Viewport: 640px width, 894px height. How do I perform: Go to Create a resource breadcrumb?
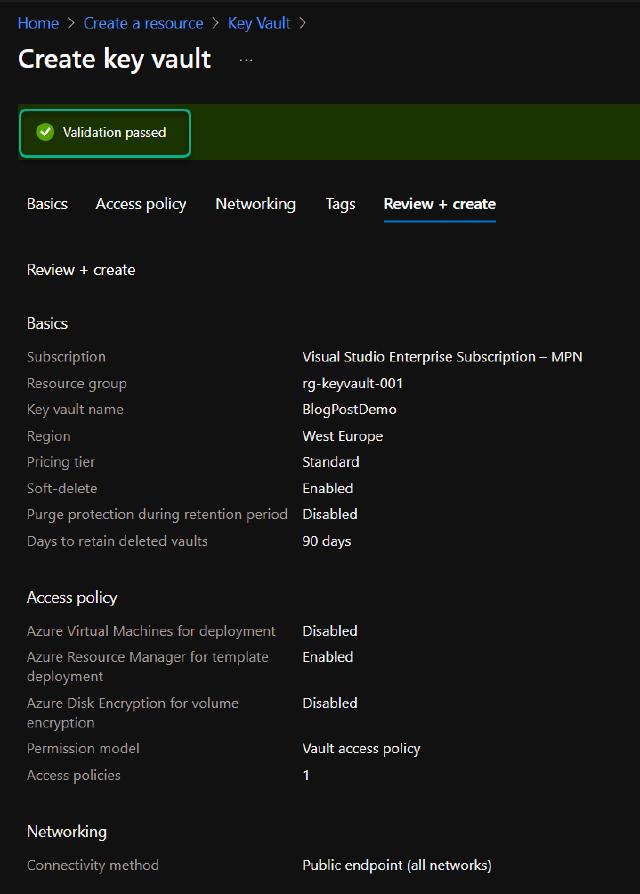(143, 23)
